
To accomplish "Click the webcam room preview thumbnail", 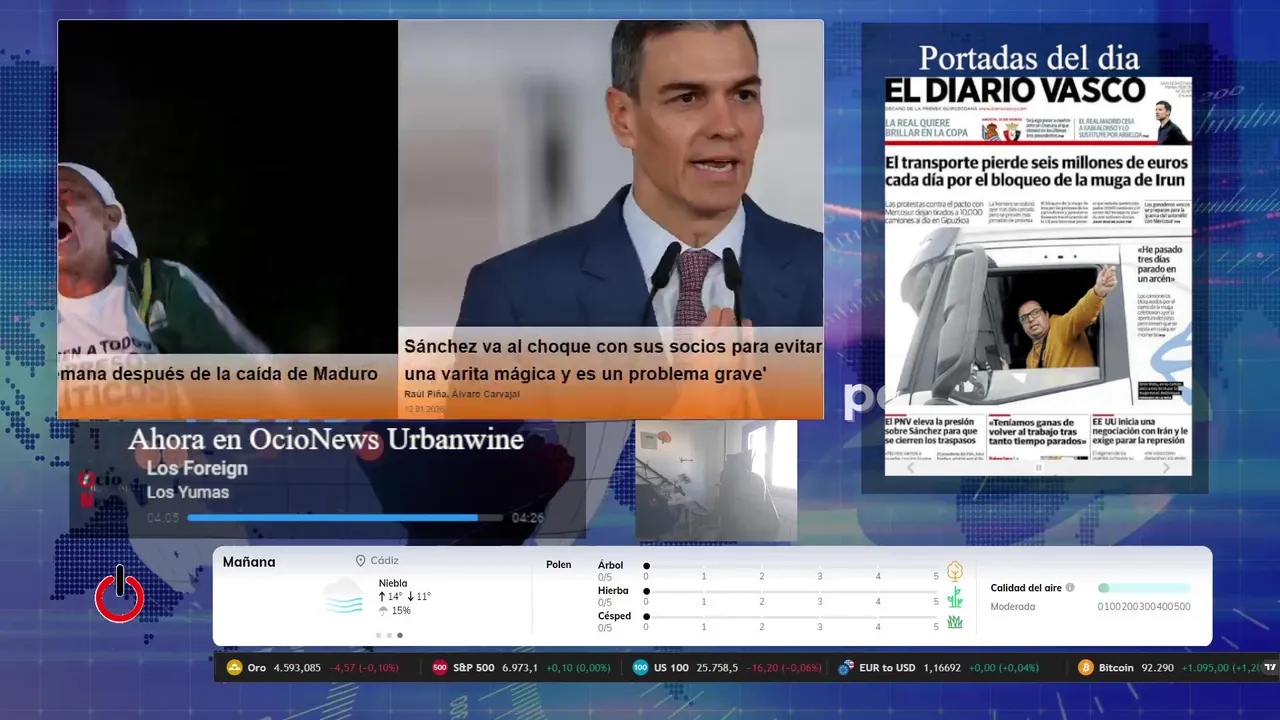I will click(716, 480).
